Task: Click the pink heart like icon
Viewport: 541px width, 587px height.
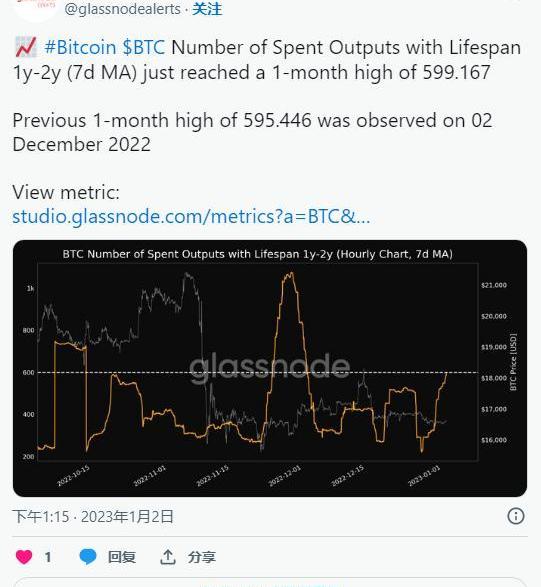Action: point(24,557)
